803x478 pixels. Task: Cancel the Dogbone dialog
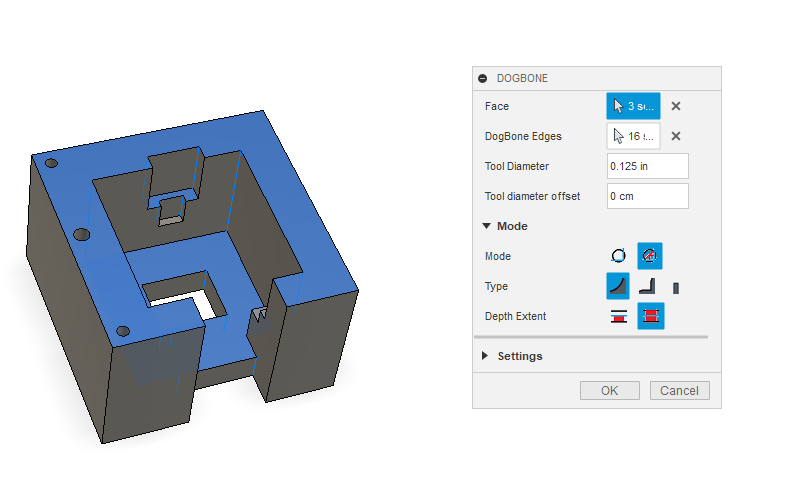pyautogui.click(x=680, y=390)
